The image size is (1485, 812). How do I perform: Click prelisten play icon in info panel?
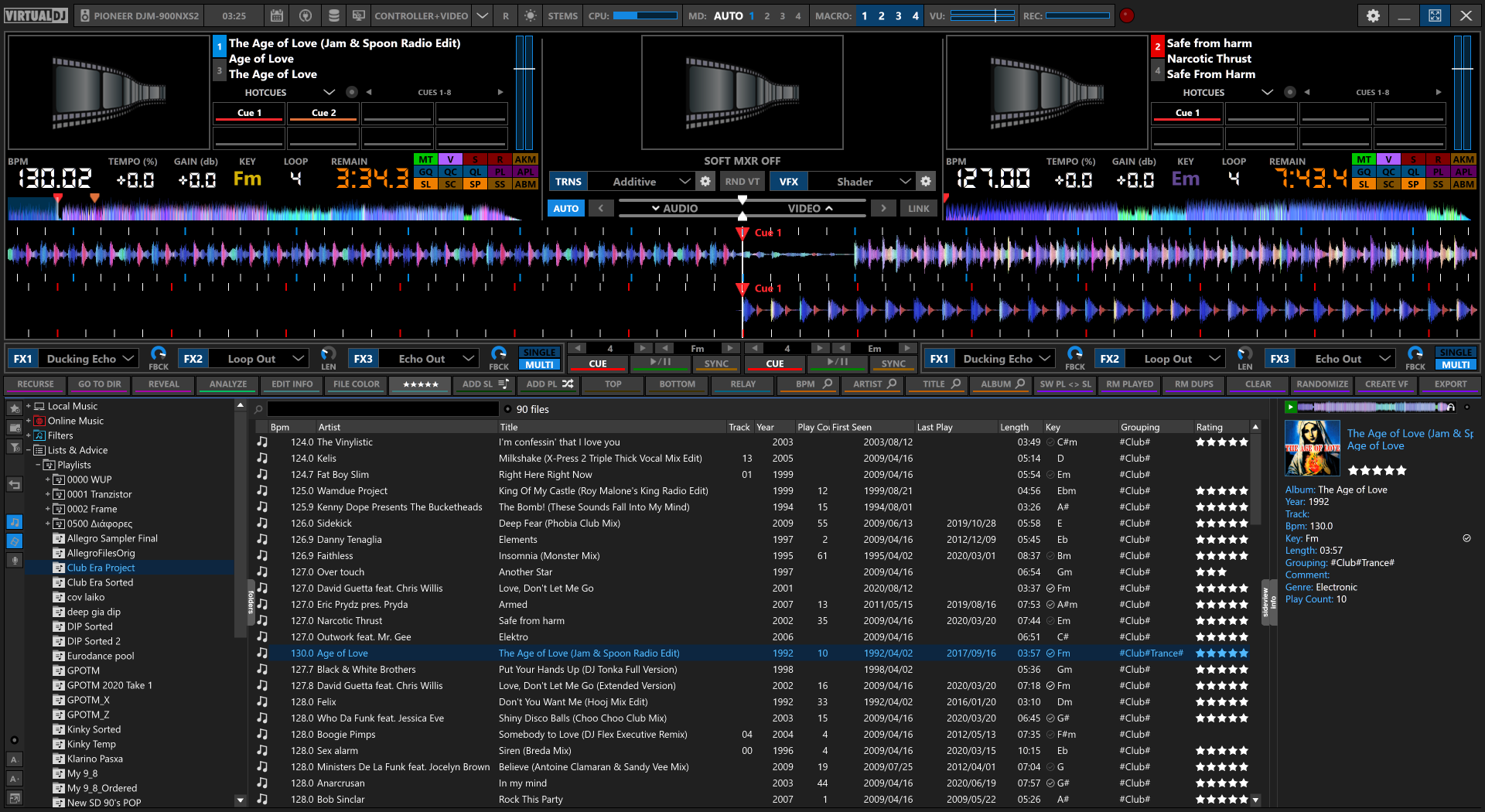pos(1290,407)
